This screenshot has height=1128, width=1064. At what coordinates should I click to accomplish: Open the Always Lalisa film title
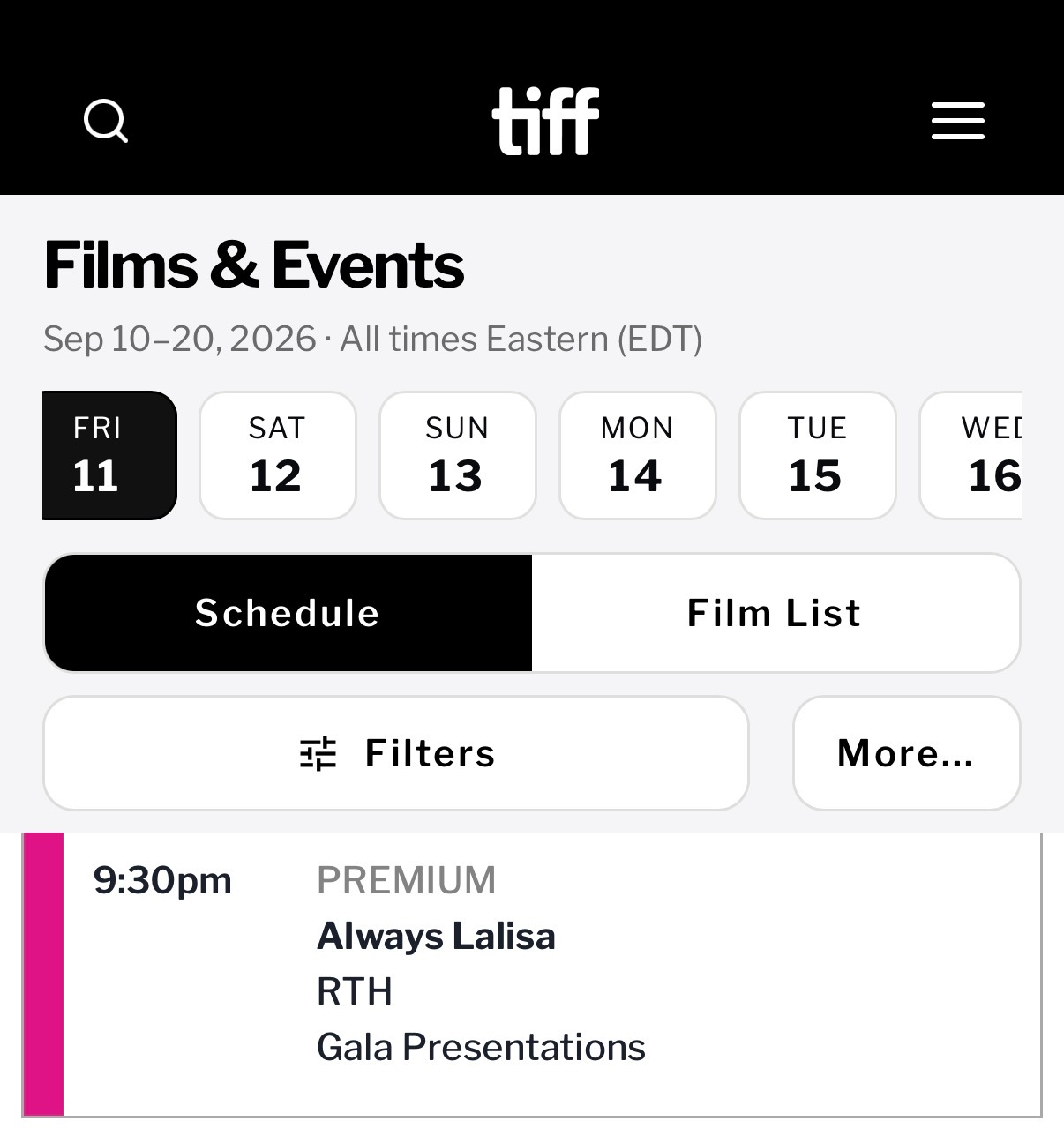(x=436, y=937)
